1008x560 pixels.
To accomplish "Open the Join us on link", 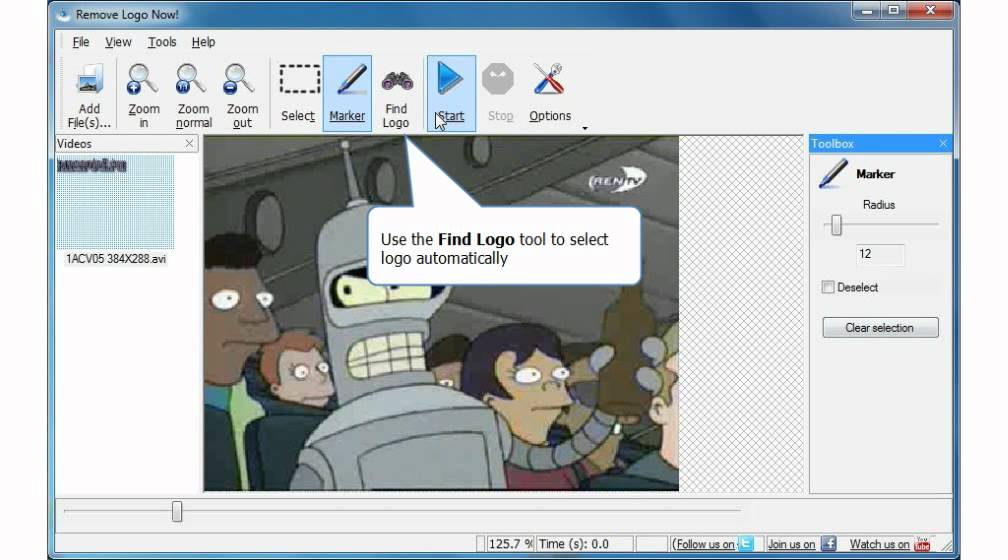I will pyautogui.click(x=791, y=544).
